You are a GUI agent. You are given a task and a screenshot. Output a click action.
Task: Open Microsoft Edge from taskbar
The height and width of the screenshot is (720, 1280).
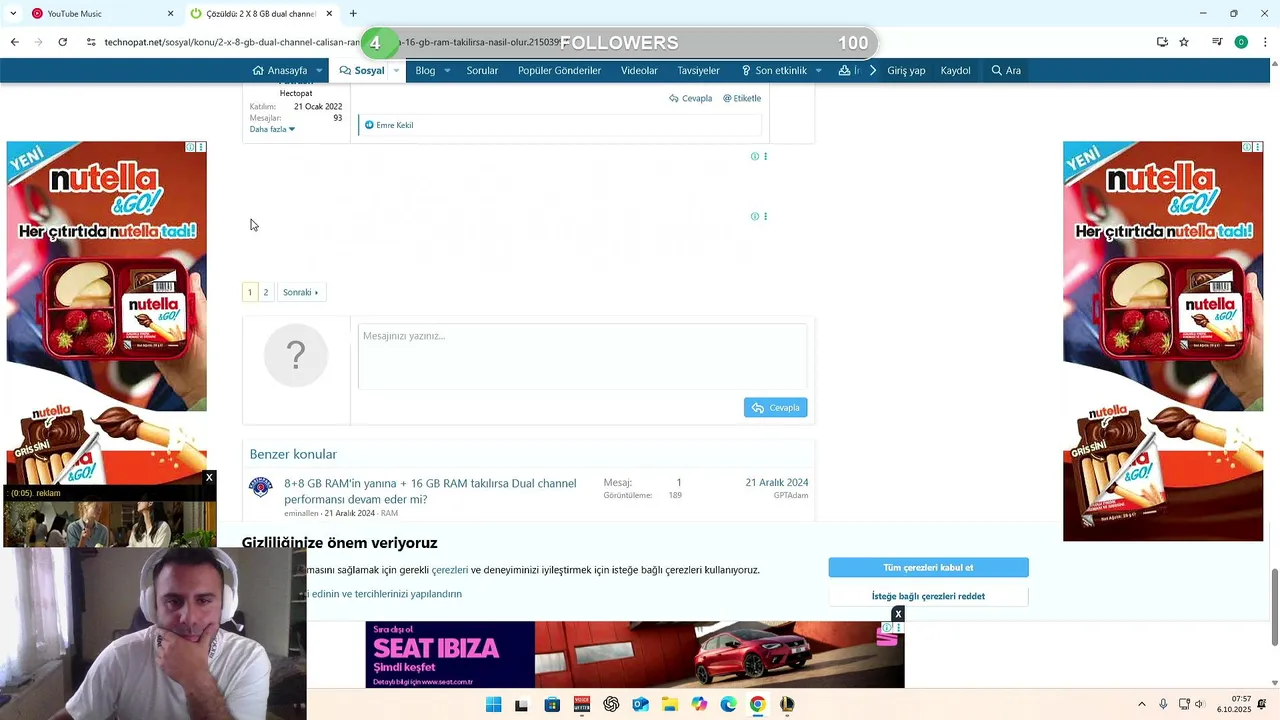(x=729, y=704)
